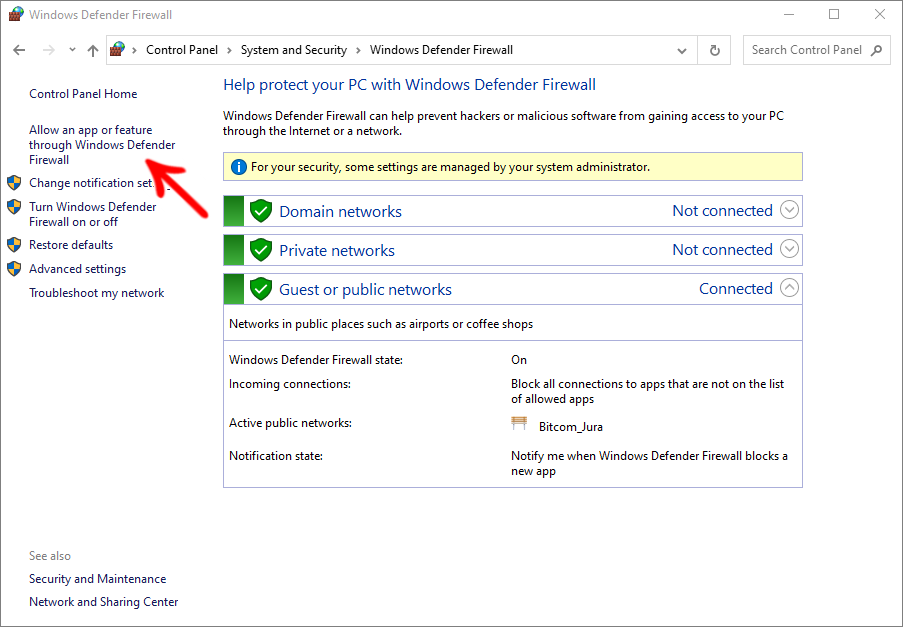The width and height of the screenshot is (903, 627).
Task: Refresh the Windows Defender Firewall page
Action: tap(714, 50)
